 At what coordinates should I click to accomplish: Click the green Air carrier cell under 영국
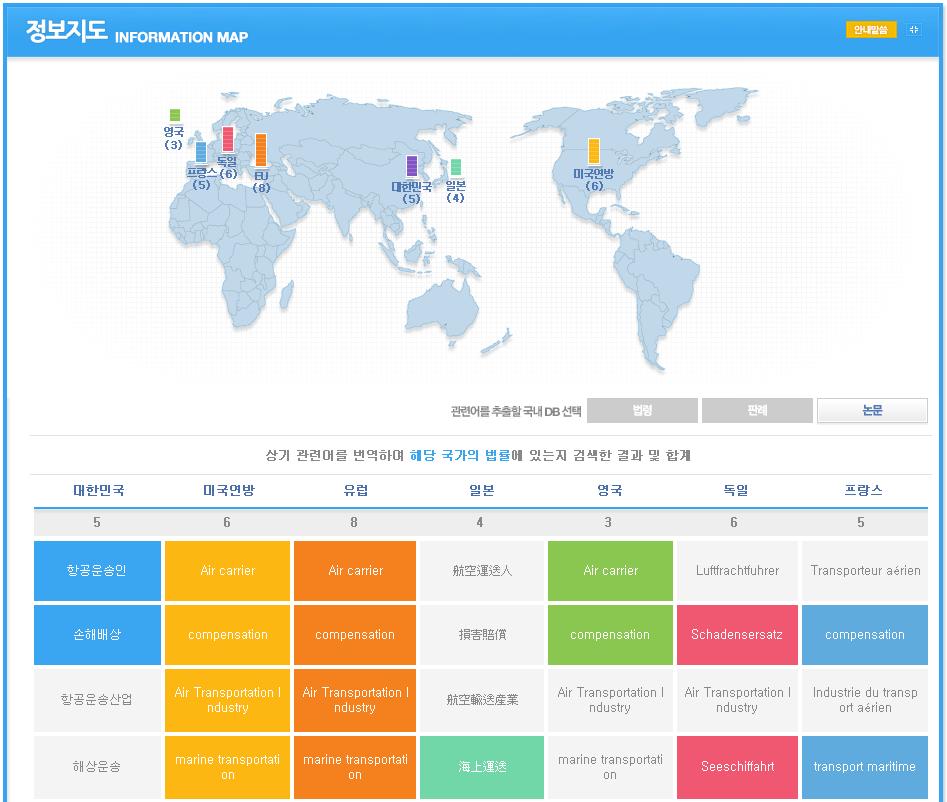(x=609, y=571)
